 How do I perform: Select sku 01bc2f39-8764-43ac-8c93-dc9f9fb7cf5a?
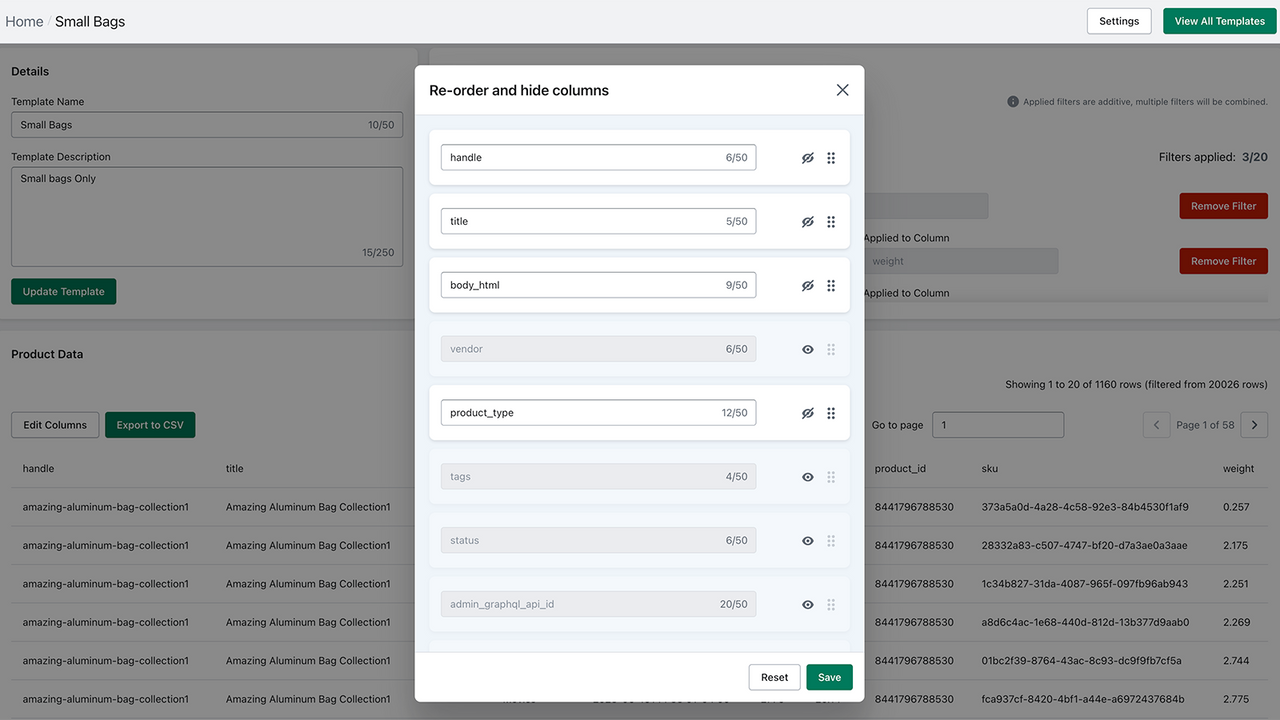click(1083, 661)
